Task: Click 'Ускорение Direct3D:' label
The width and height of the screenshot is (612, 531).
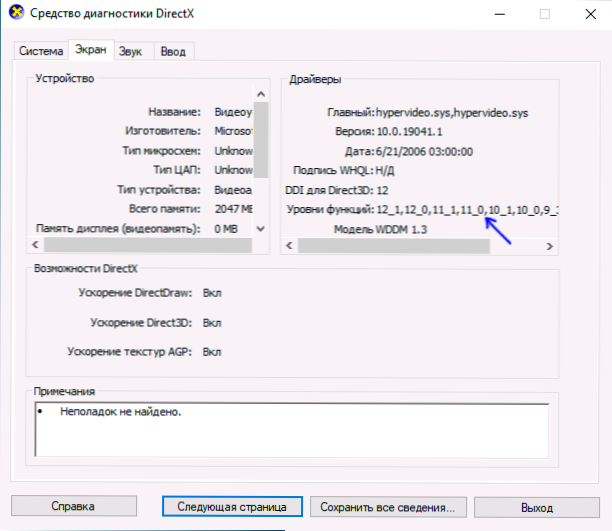Action: coord(141,323)
